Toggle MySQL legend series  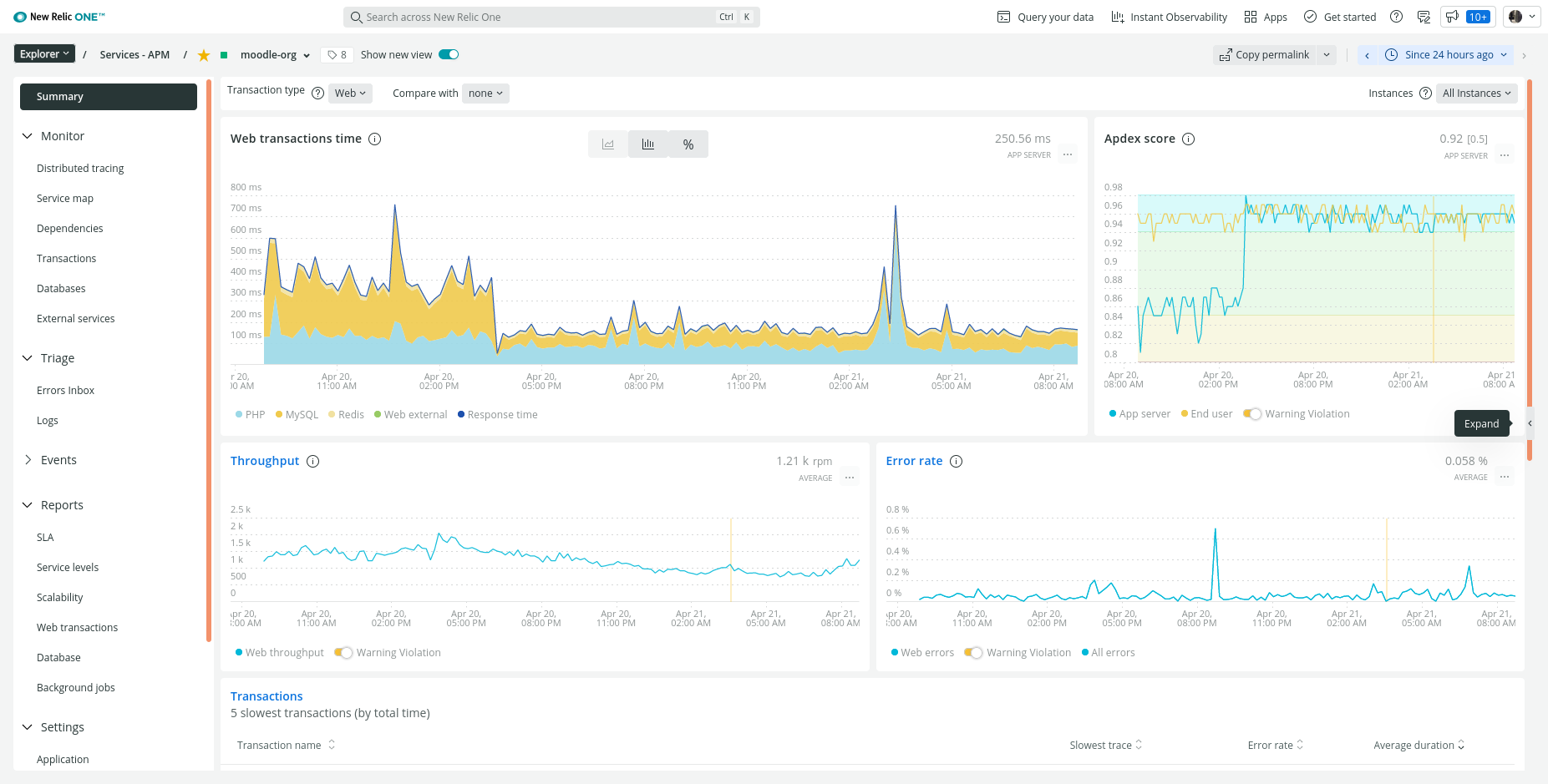pos(297,415)
